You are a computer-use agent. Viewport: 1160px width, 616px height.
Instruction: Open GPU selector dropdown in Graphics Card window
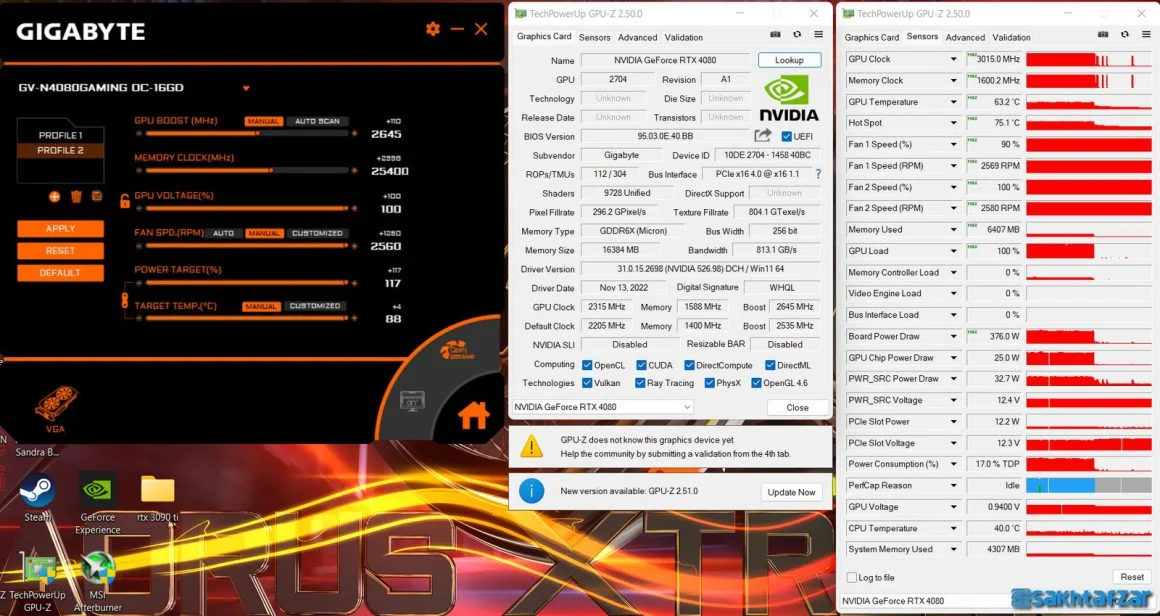pyautogui.click(x=602, y=407)
